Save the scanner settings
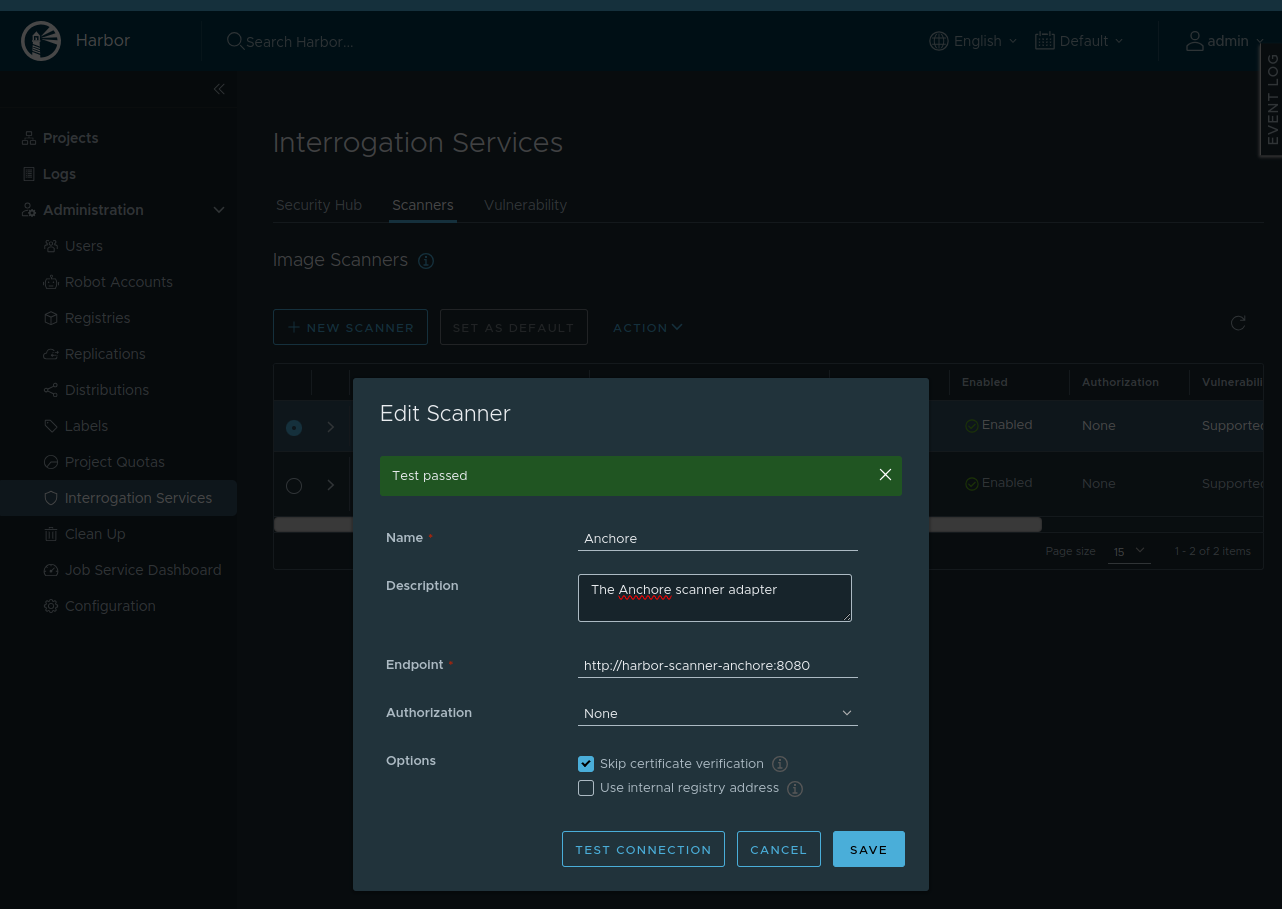This screenshot has height=909, width=1282. 868,849
